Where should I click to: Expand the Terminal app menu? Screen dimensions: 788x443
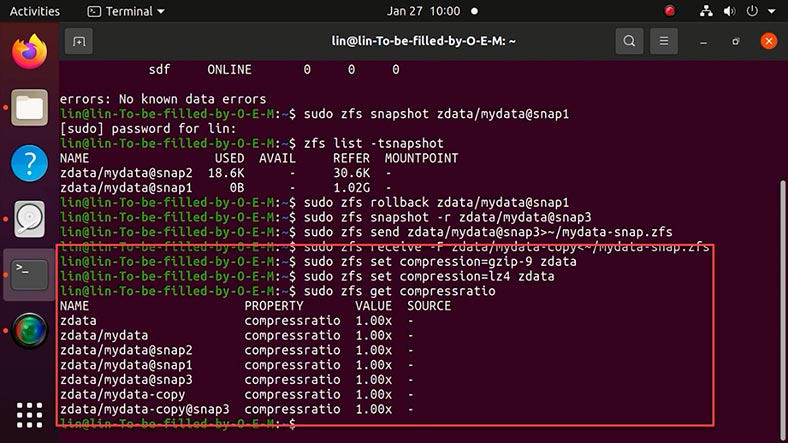pyautogui.click(x=126, y=11)
